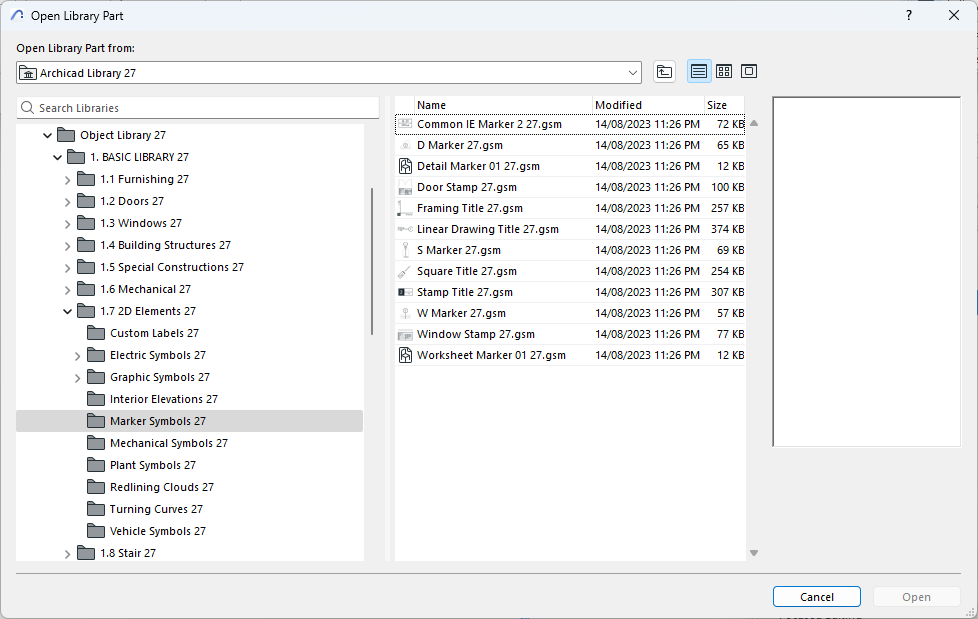Expand the 1.1 Furnishing 27 folder

(67, 180)
